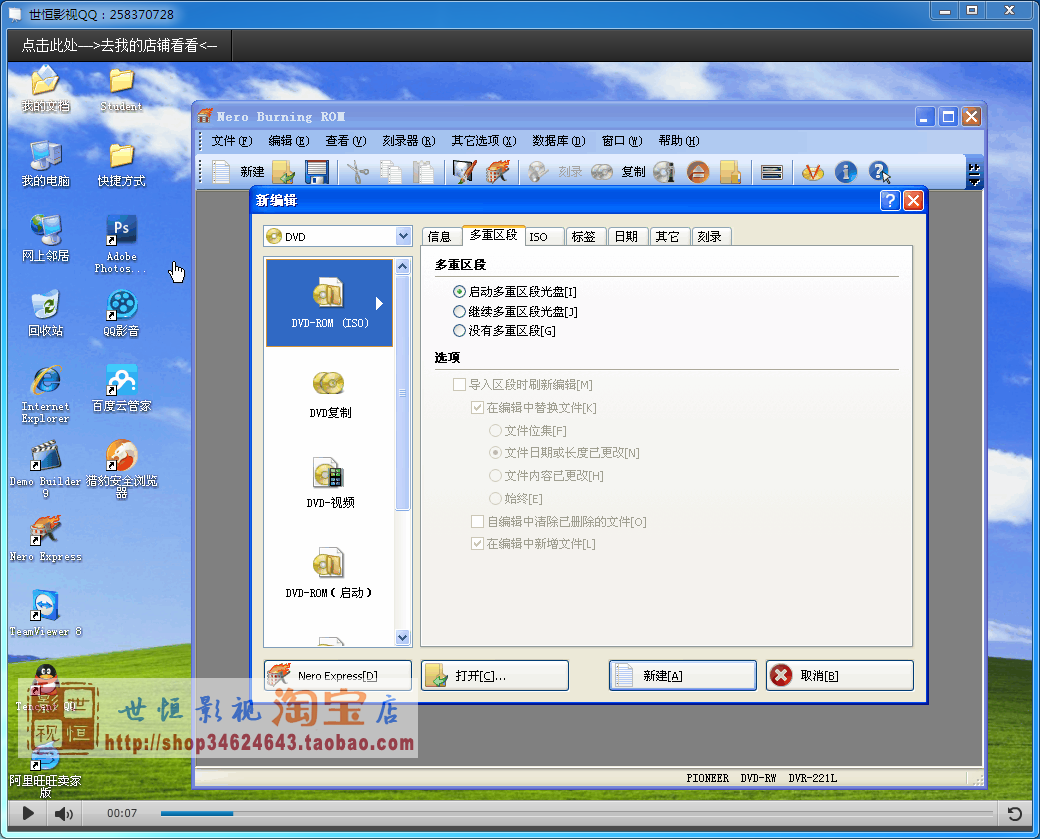This screenshot has height=839, width=1040.
Task: Select 文件日期或长度已更改 radio option
Action: [495, 452]
